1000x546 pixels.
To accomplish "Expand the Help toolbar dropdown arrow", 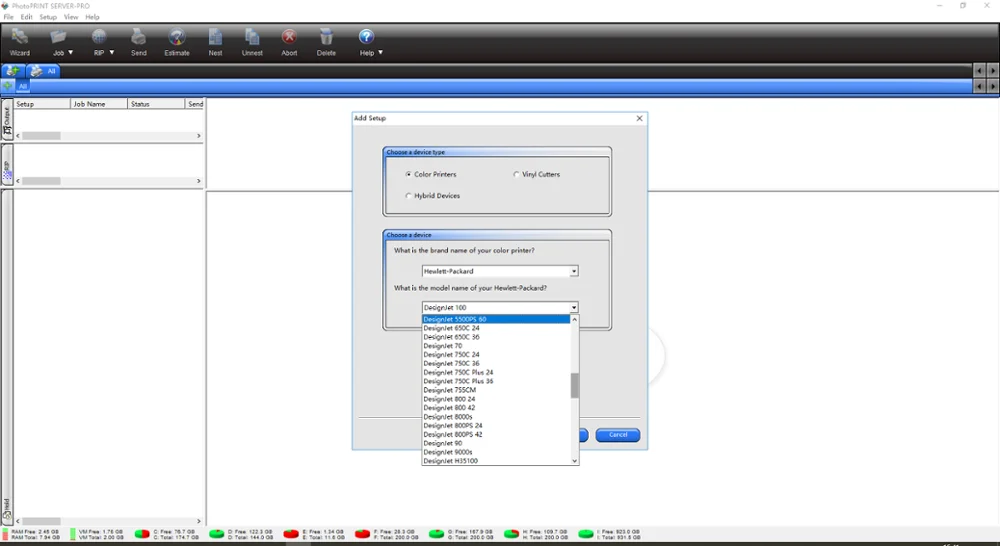I will coord(381,53).
